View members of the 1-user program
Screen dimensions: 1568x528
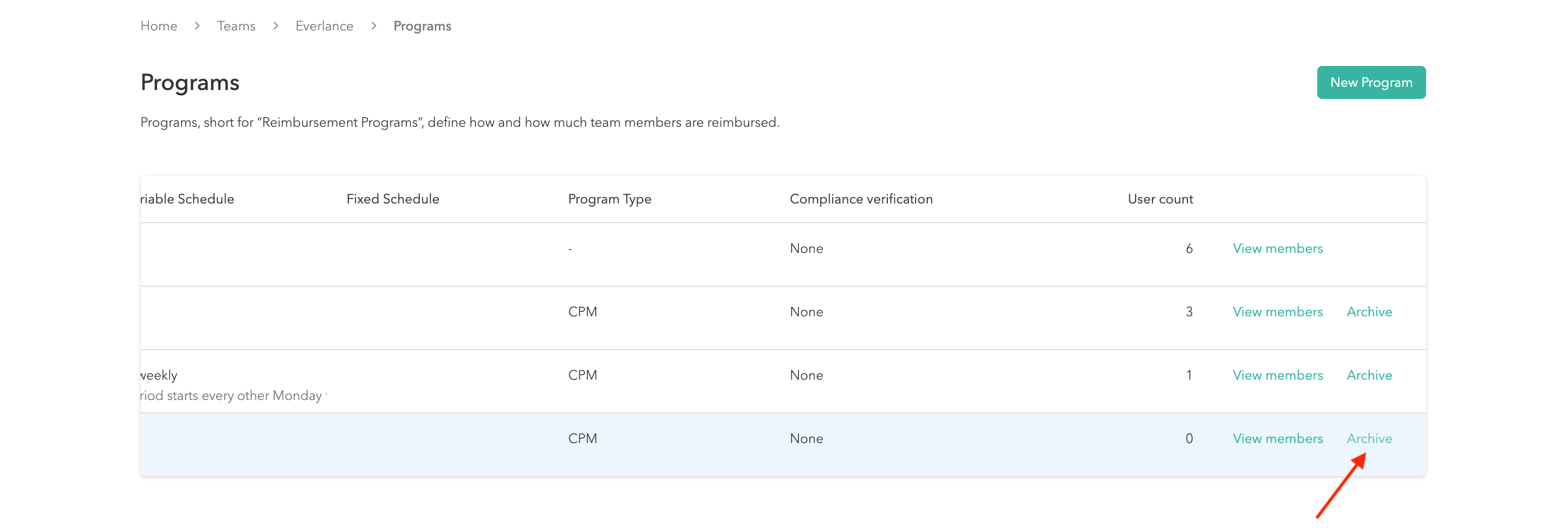tap(1277, 375)
